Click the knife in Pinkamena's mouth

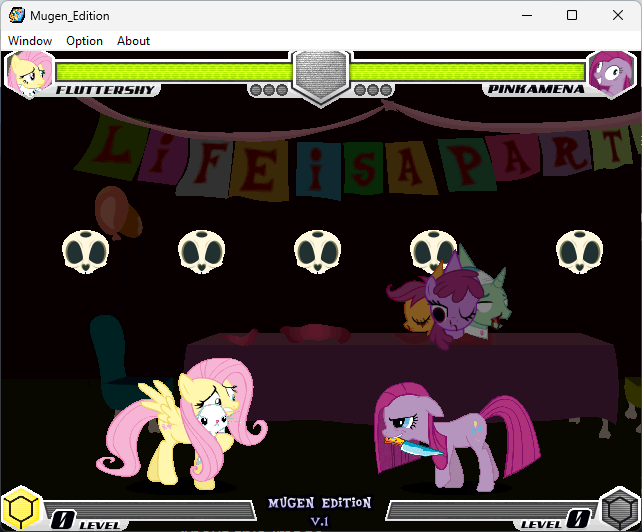click(x=413, y=446)
